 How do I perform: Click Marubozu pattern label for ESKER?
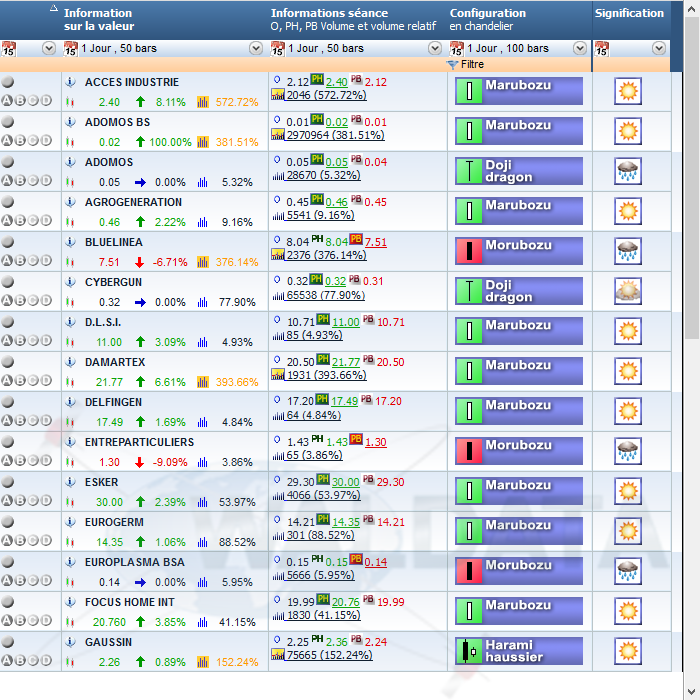coord(518,485)
